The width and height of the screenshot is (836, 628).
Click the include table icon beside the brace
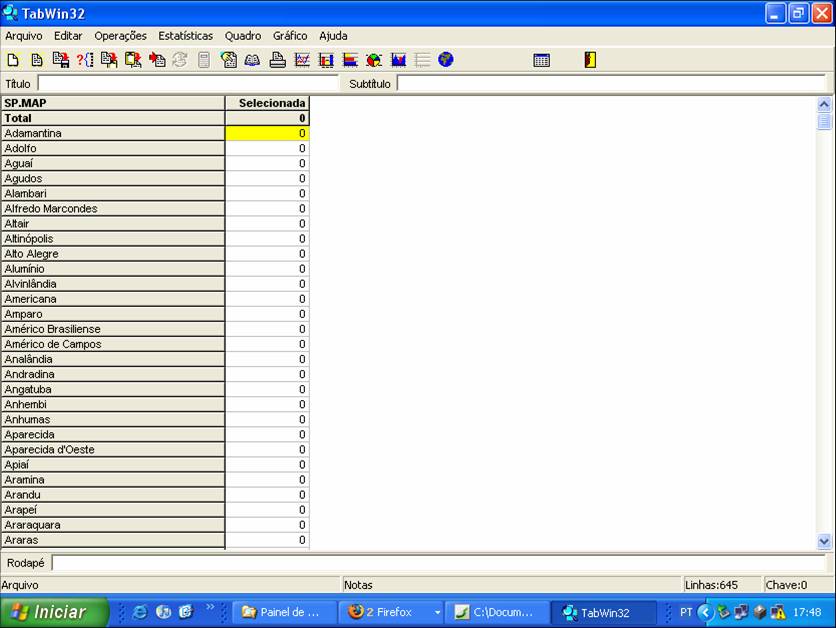tap(109, 60)
